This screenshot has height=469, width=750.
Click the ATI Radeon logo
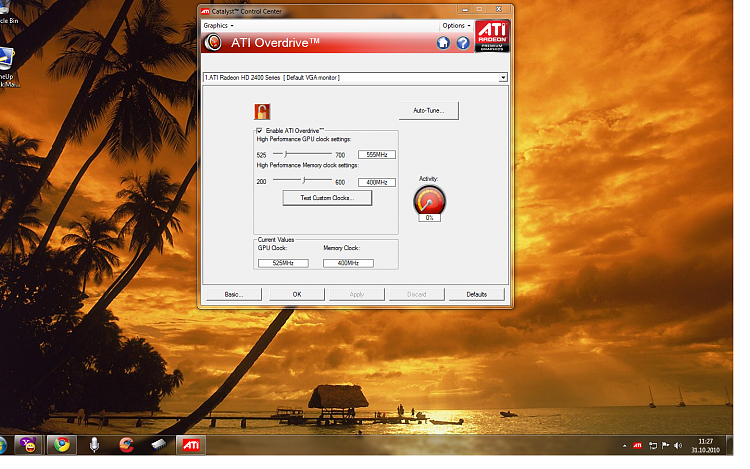coord(492,36)
